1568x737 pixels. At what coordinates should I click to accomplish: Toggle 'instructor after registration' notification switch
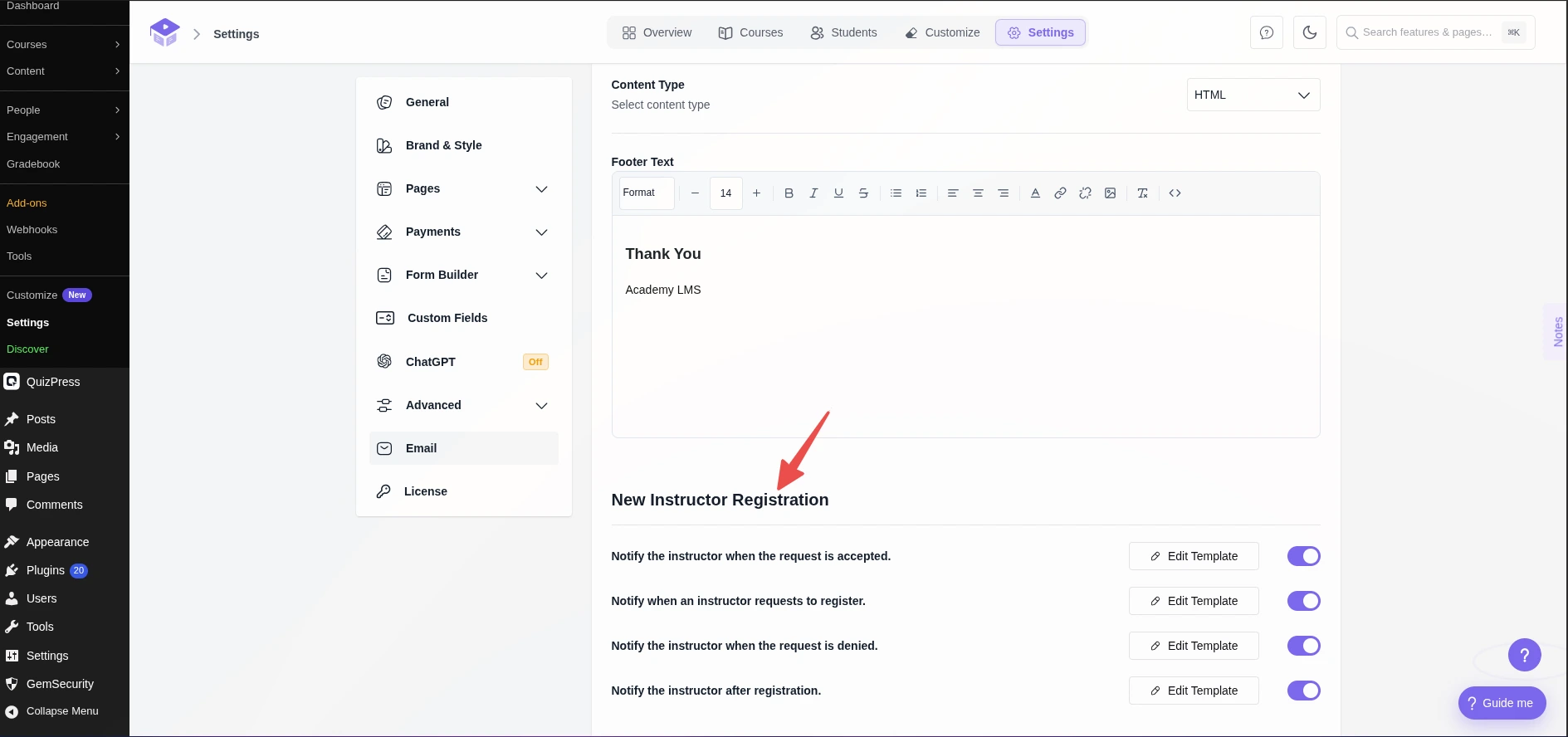click(x=1303, y=691)
